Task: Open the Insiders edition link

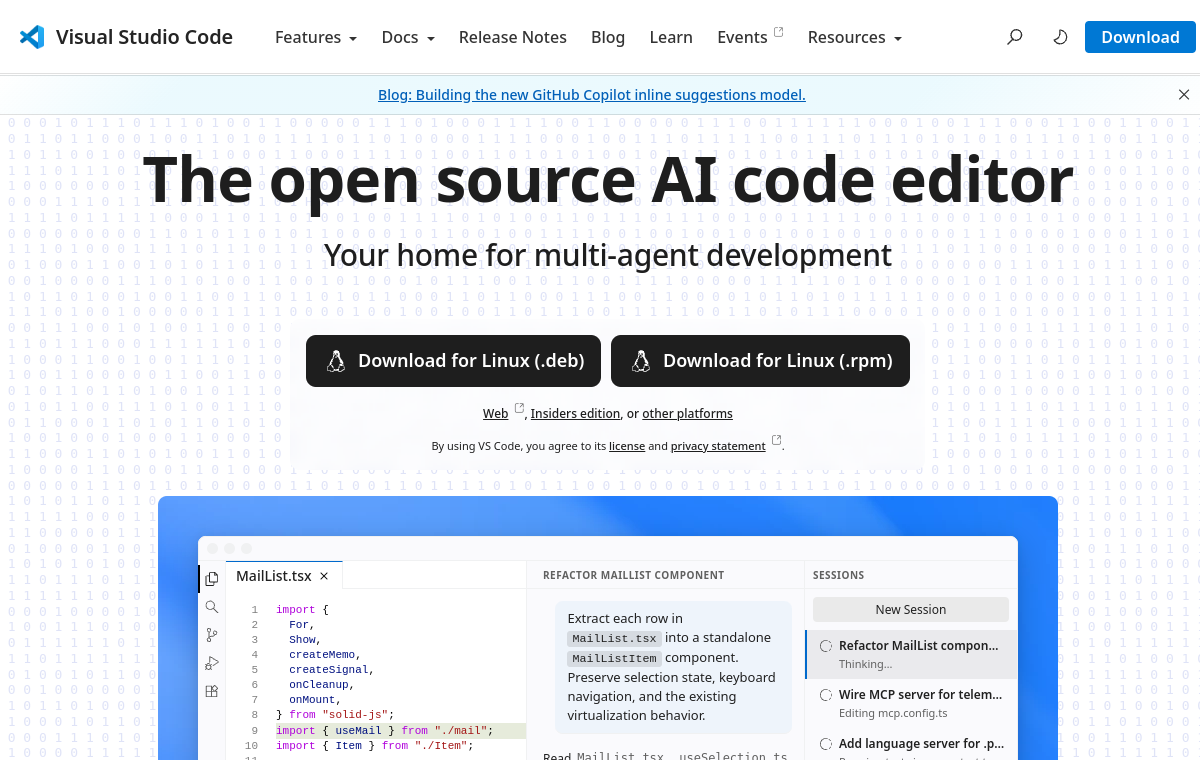Action: click(x=575, y=414)
